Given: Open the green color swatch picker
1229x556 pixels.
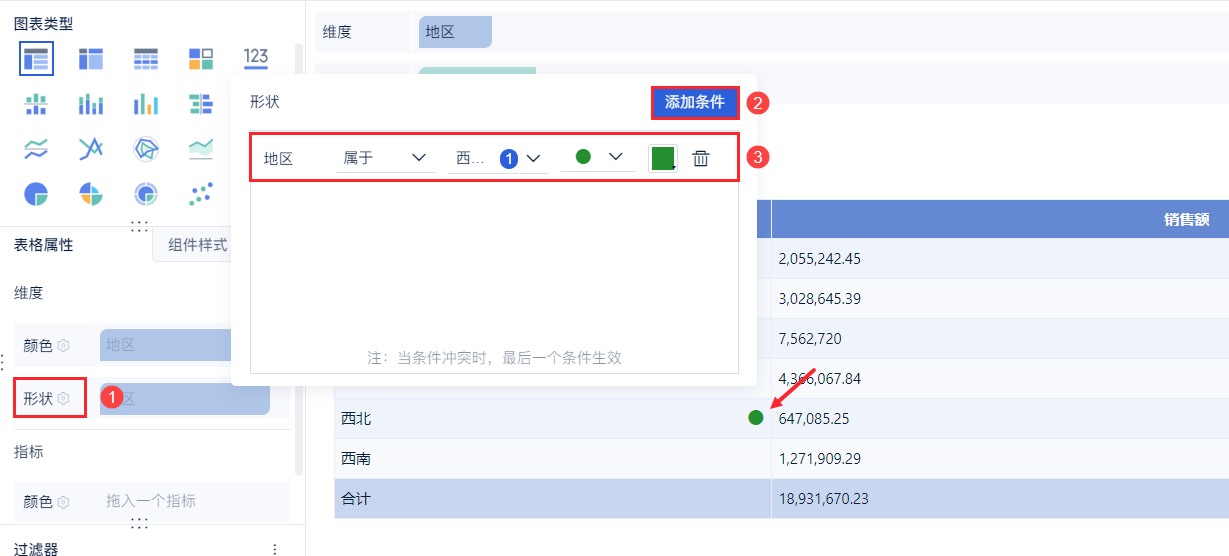Looking at the screenshot, I should coord(662,158).
